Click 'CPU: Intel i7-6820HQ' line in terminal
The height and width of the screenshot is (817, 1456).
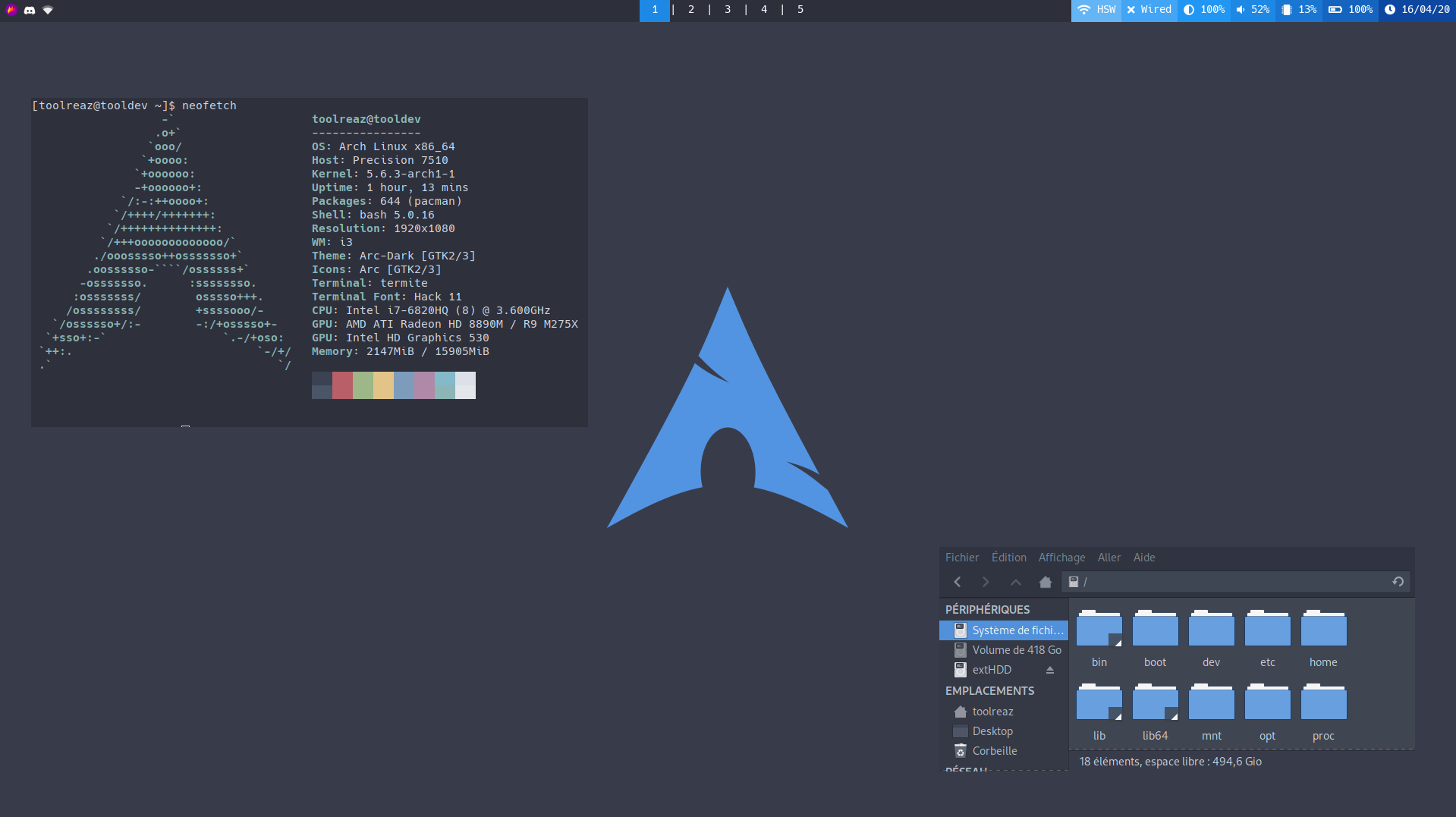[431, 310]
